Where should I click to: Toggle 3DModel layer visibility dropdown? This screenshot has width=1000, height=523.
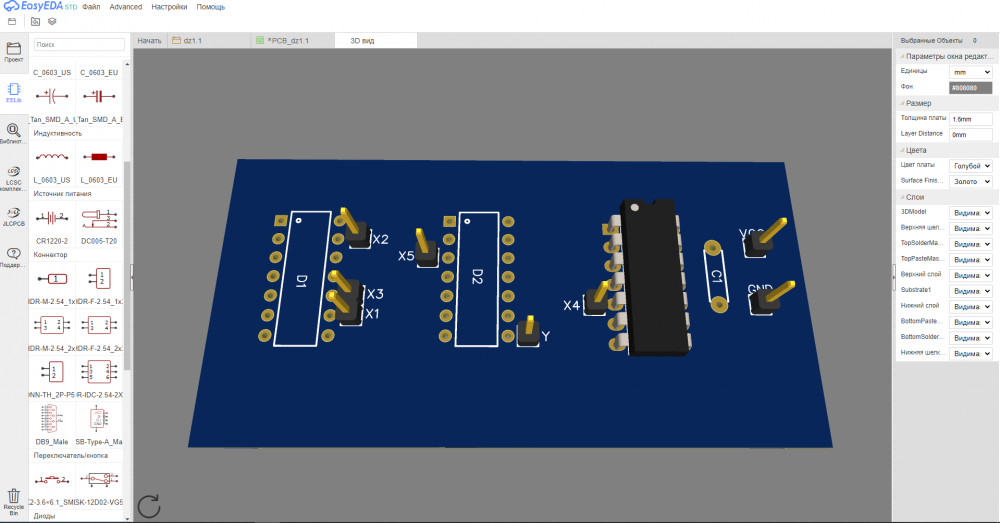point(970,213)
